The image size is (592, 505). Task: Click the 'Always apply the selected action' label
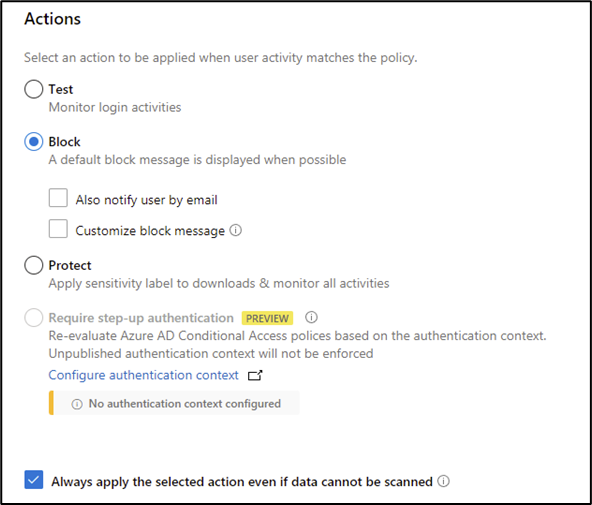click(x=242, y=482)
